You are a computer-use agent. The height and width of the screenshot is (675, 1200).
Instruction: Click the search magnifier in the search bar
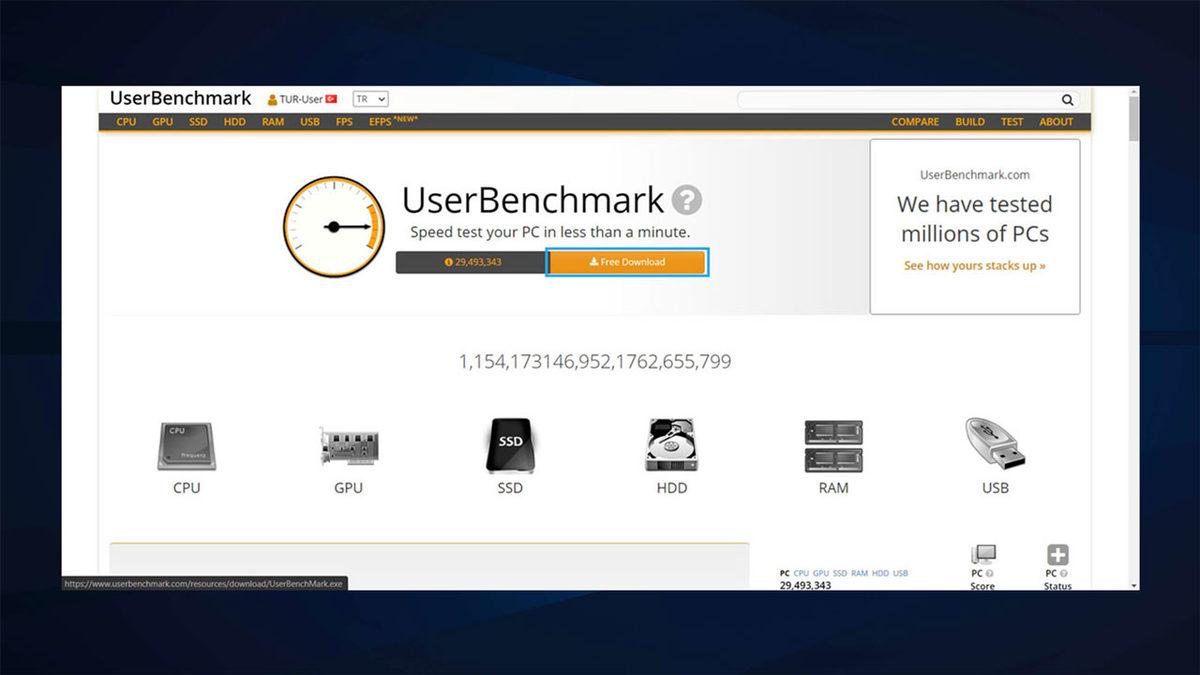tap(1066, 100)
